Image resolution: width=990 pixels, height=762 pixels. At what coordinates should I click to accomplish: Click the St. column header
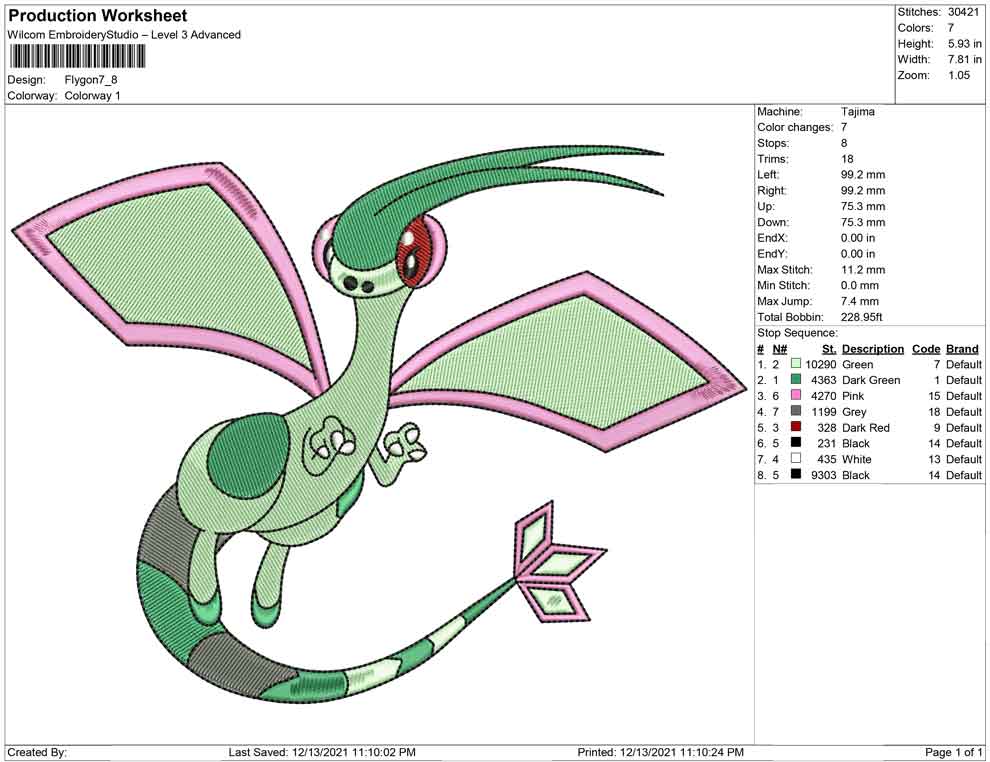pyautogui.click(x=829, y=349)
